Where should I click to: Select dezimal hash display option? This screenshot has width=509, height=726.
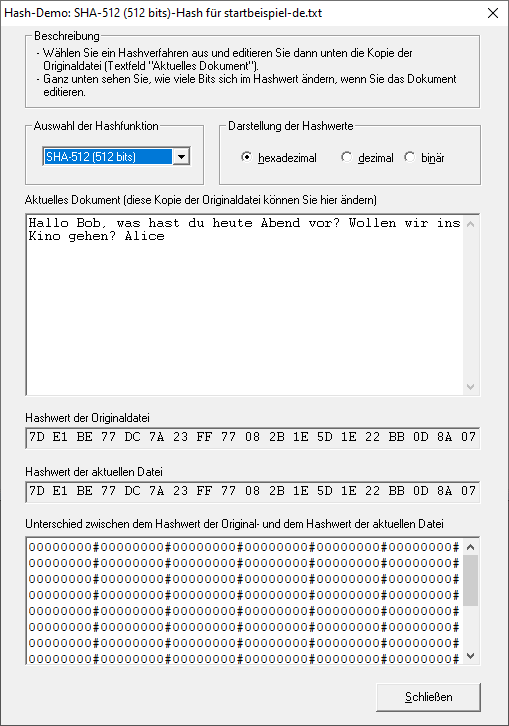(367, 158)
